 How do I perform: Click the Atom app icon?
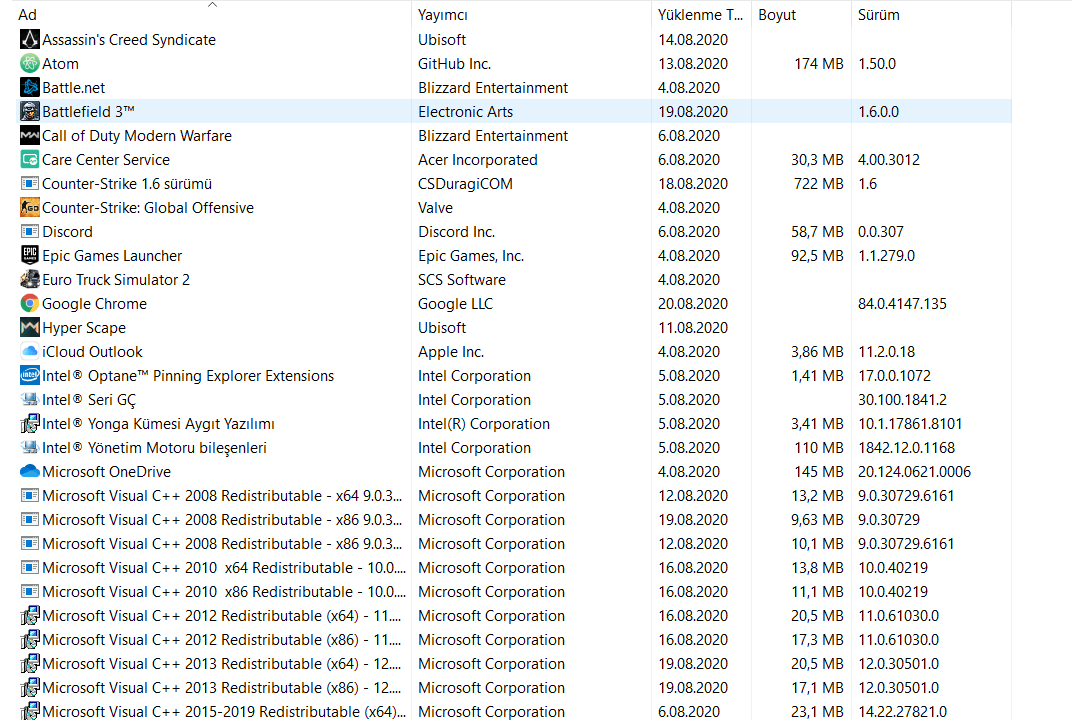29,64
